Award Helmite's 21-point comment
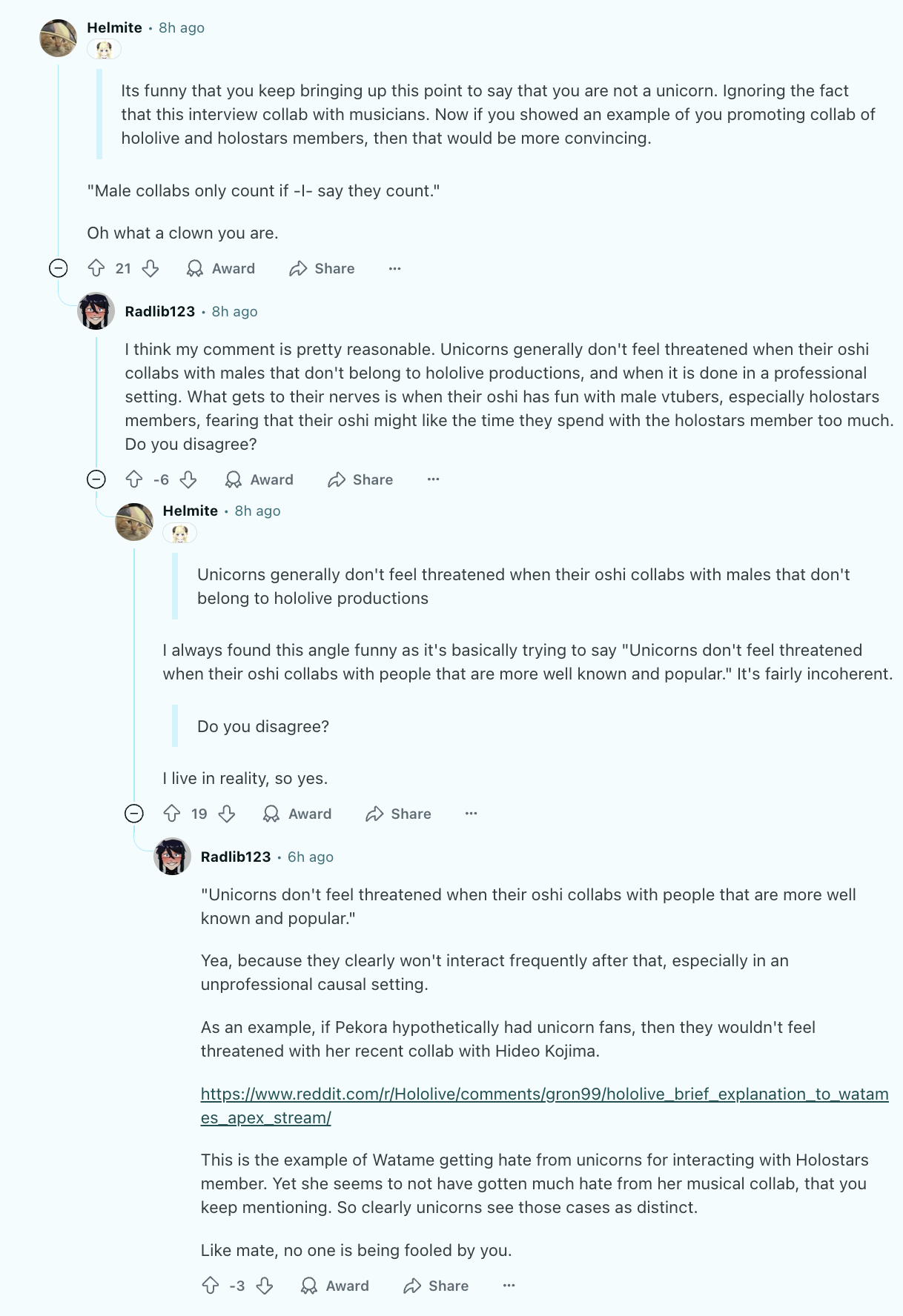 [x=221, y=268]
